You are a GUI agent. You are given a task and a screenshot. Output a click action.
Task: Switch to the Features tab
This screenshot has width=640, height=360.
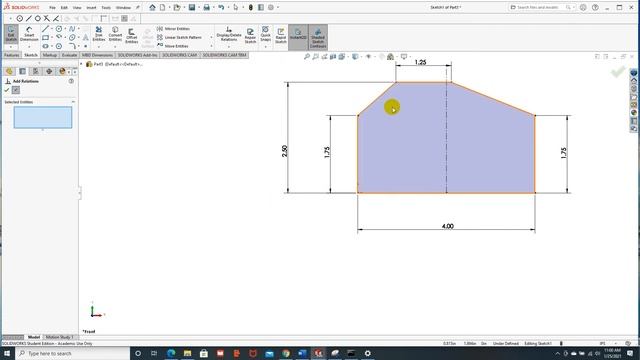(x=11, y=55)
